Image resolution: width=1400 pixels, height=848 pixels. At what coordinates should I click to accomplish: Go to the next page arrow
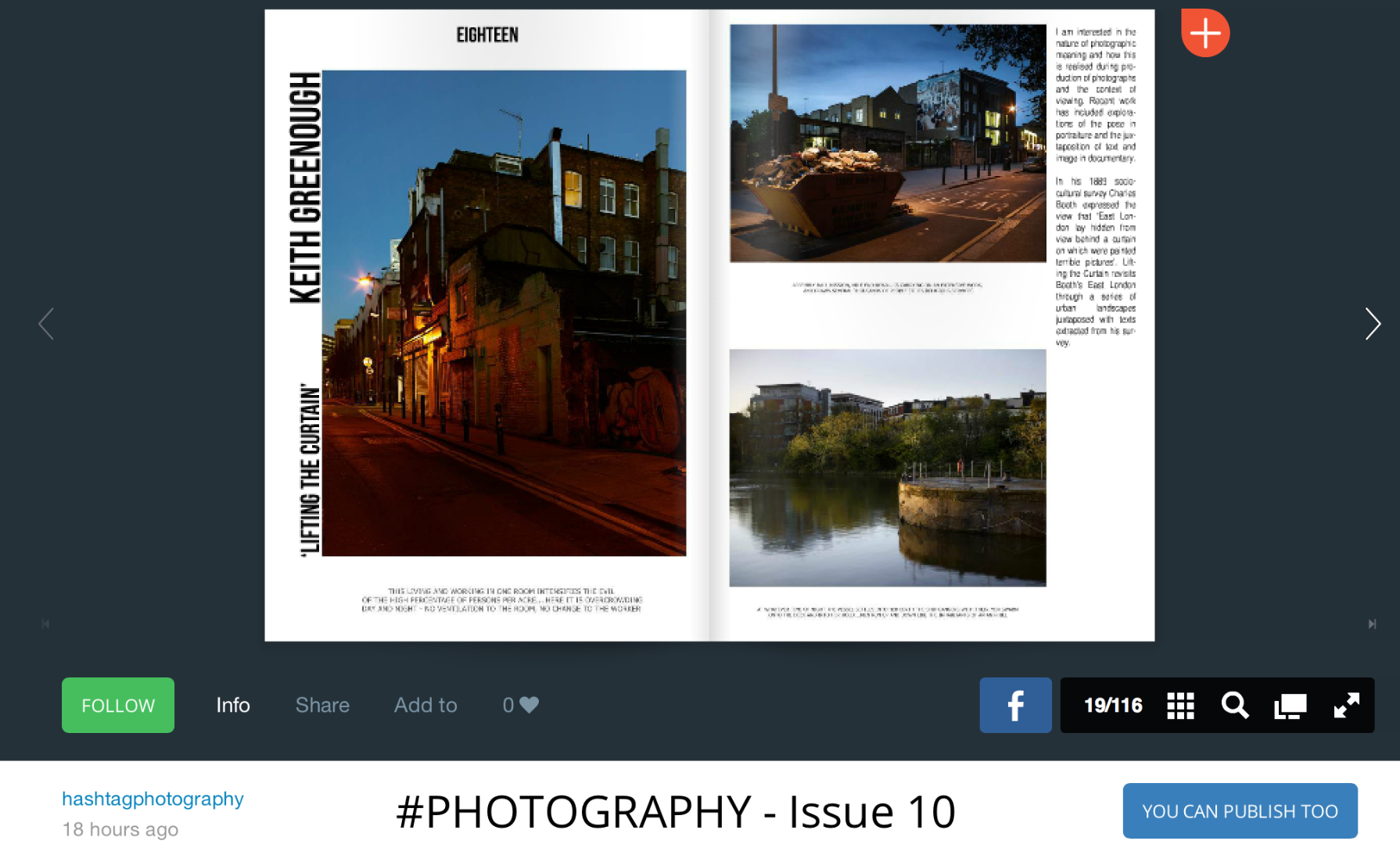(x=1372, y=324)
